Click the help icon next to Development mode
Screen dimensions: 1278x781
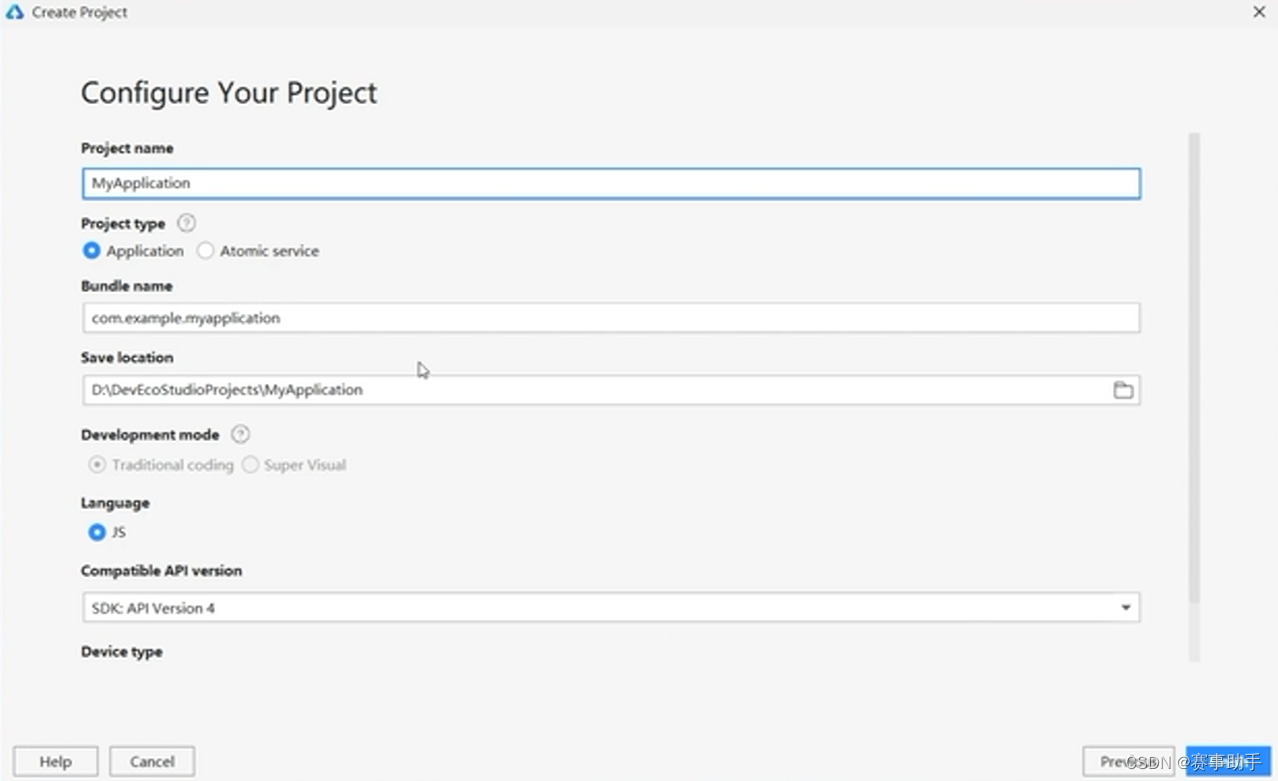(x=240, y=434)
